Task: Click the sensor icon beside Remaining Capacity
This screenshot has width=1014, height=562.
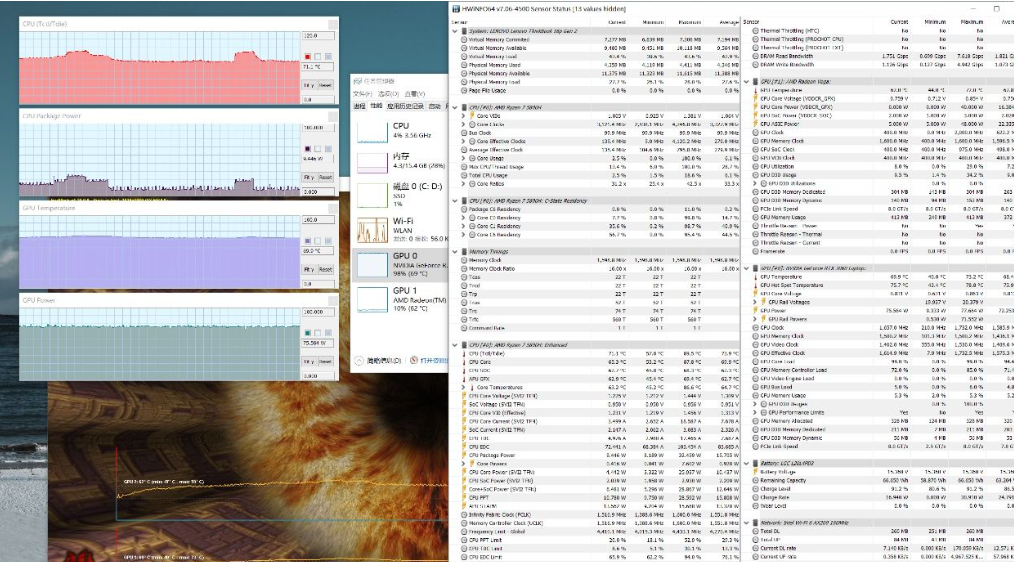Action: [755, 481]
